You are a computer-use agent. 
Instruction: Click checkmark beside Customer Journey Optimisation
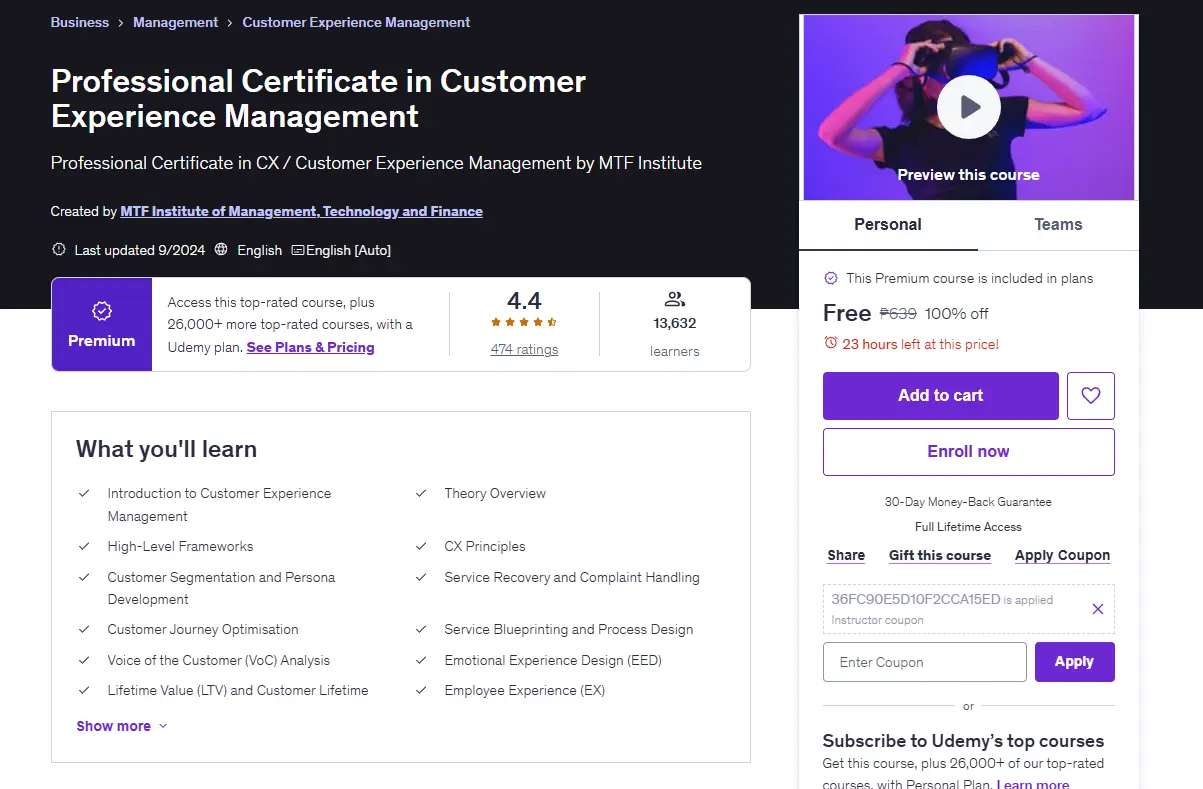[84, 629]
